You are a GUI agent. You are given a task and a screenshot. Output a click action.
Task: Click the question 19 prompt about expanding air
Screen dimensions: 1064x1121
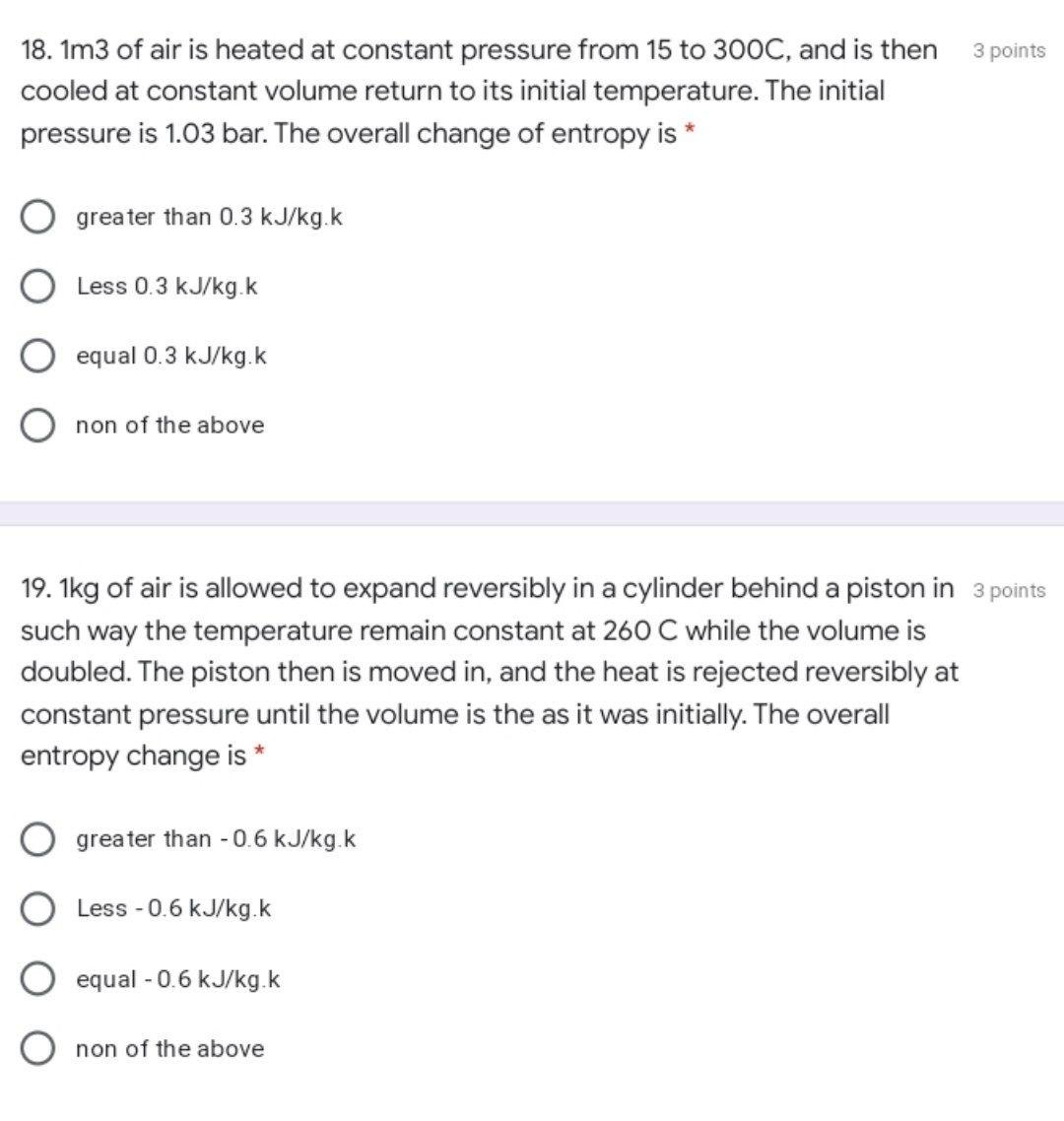click(489, 672)
